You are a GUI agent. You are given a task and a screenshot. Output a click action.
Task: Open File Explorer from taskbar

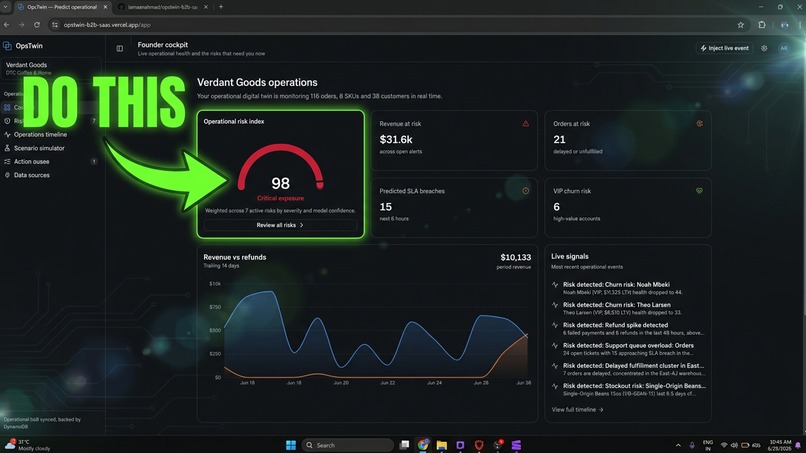[x=442, y=445]
